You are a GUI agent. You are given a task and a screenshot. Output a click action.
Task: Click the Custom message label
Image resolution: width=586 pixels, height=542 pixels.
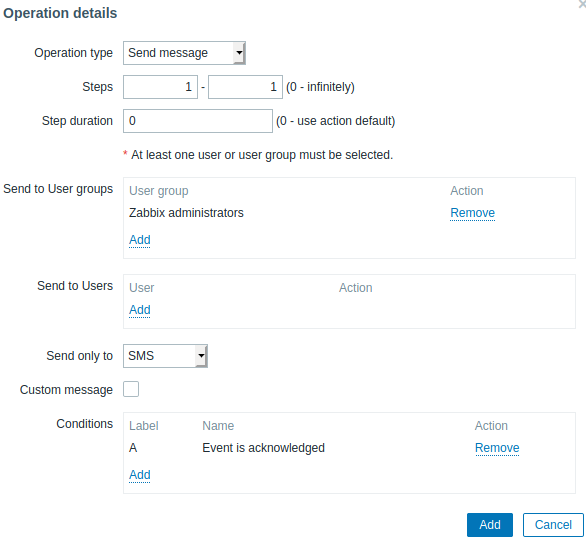coord(66,390)
